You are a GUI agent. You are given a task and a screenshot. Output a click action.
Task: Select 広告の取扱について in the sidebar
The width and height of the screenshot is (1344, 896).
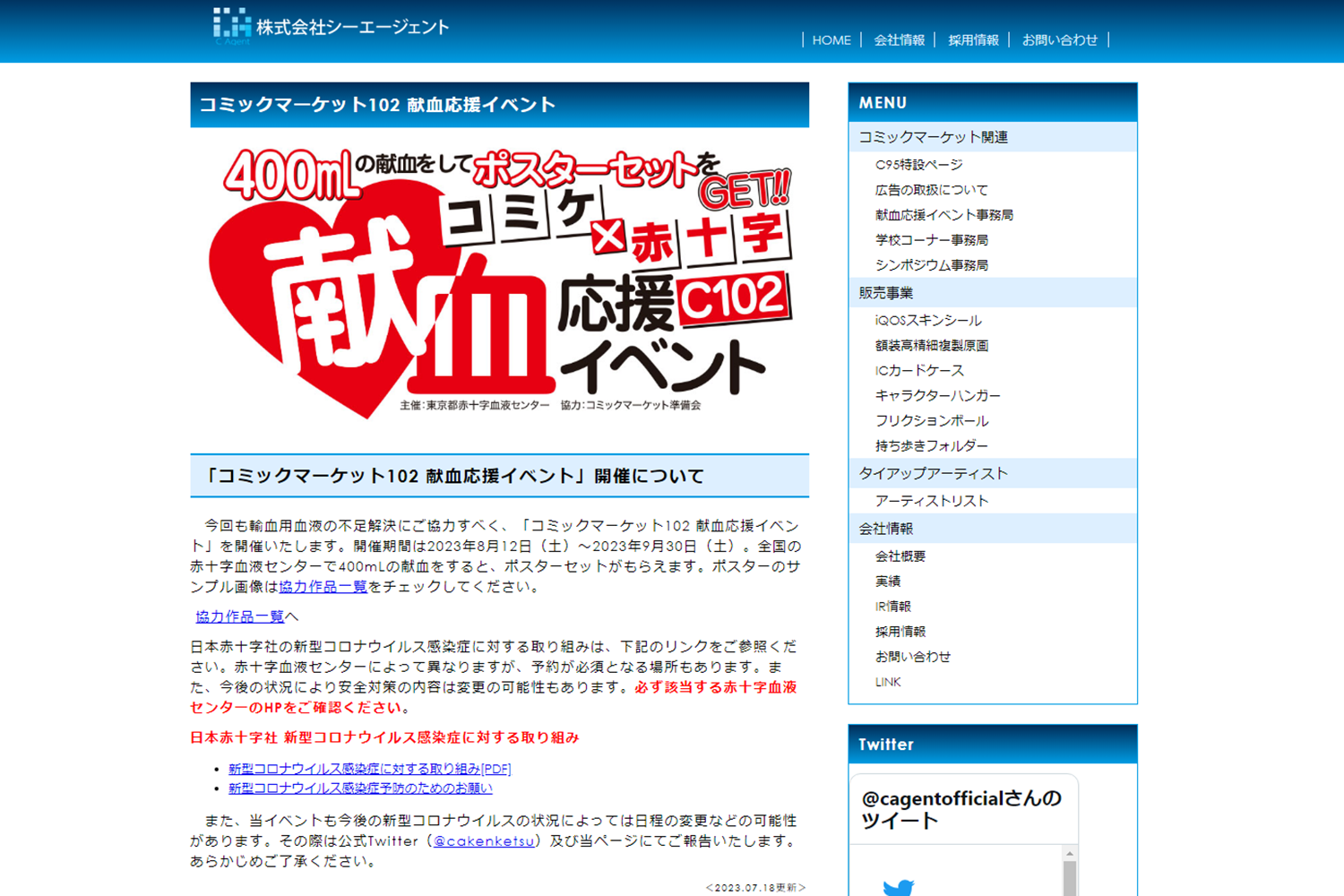[x=931, y=190]
